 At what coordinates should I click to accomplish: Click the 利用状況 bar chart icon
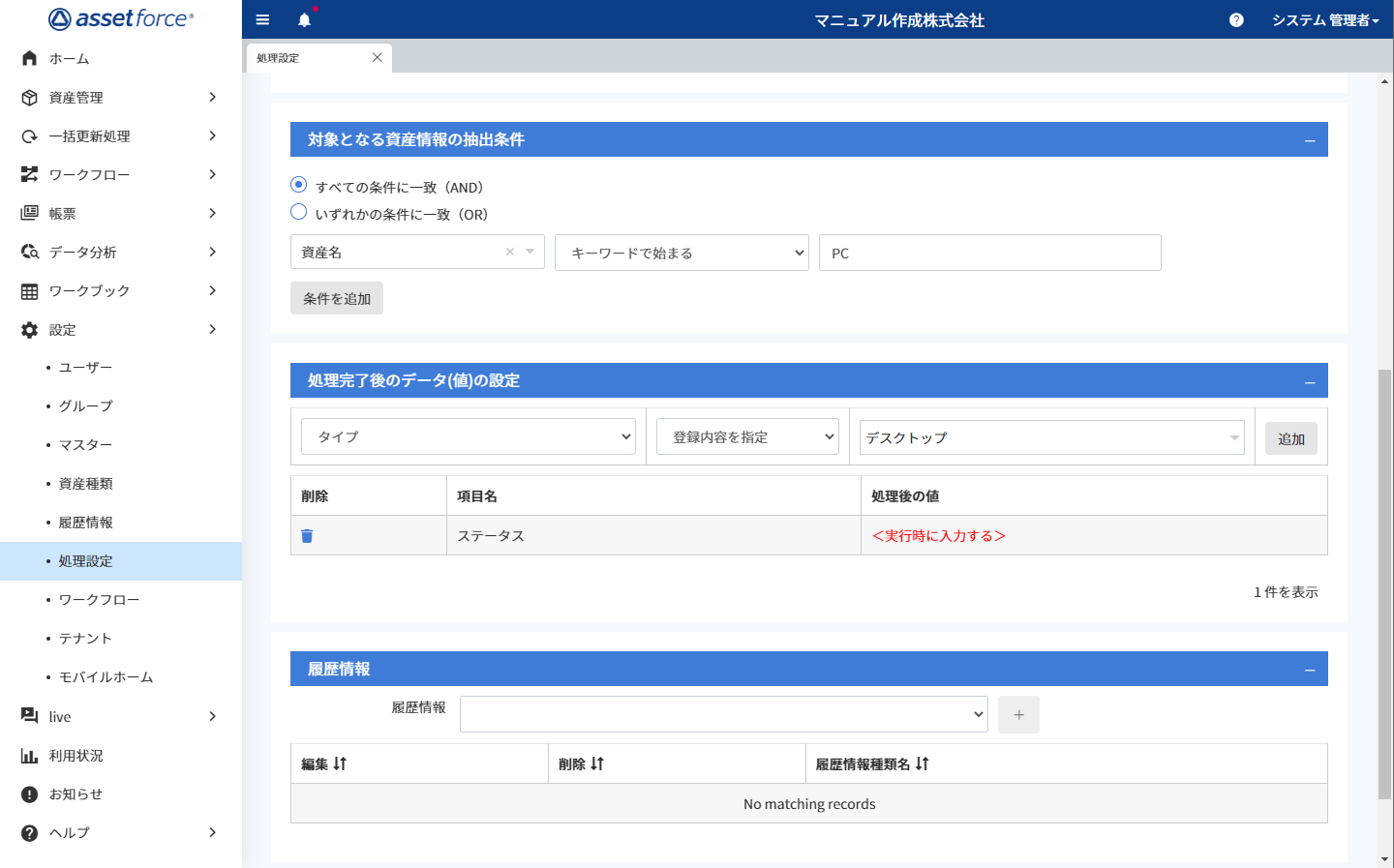(30, 755)
